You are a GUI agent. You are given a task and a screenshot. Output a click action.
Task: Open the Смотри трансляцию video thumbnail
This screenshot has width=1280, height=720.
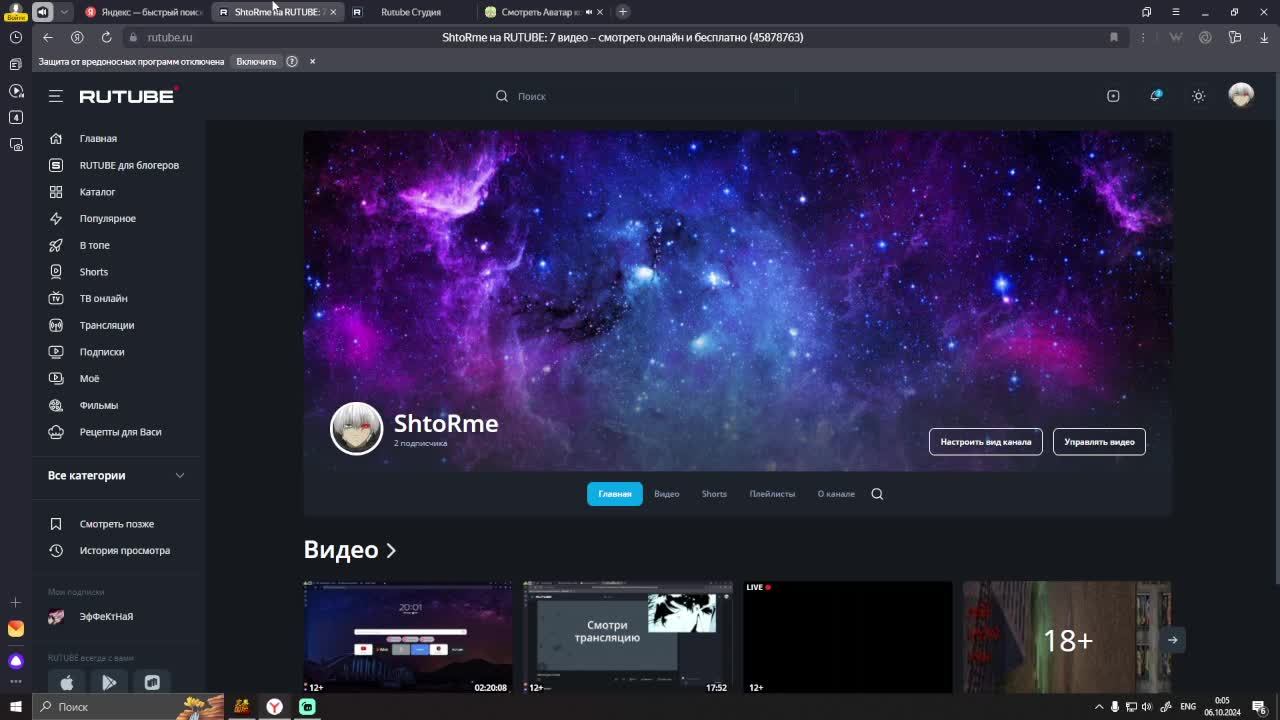pos(627,637)
